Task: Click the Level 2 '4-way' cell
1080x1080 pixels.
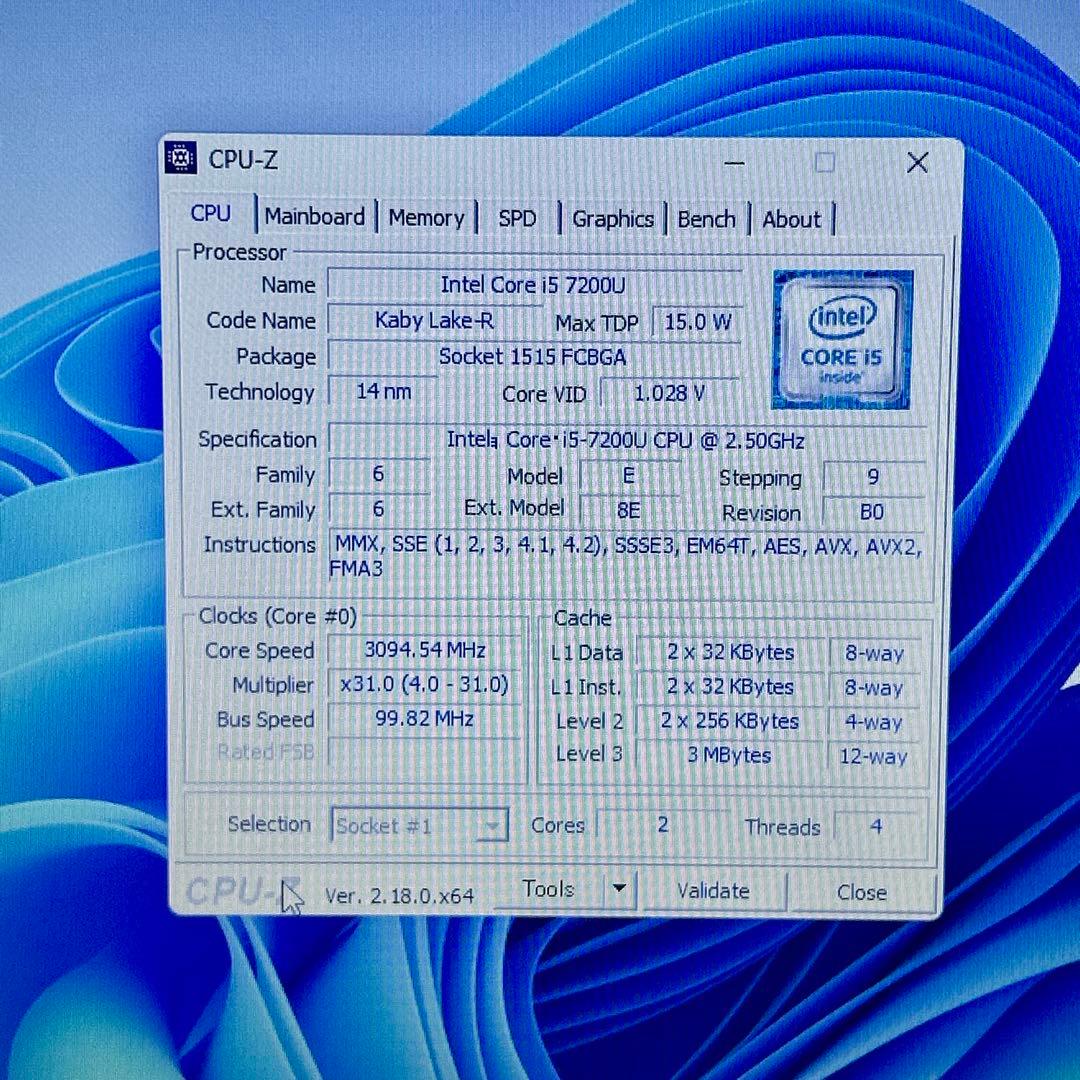Action: [874, 722]
